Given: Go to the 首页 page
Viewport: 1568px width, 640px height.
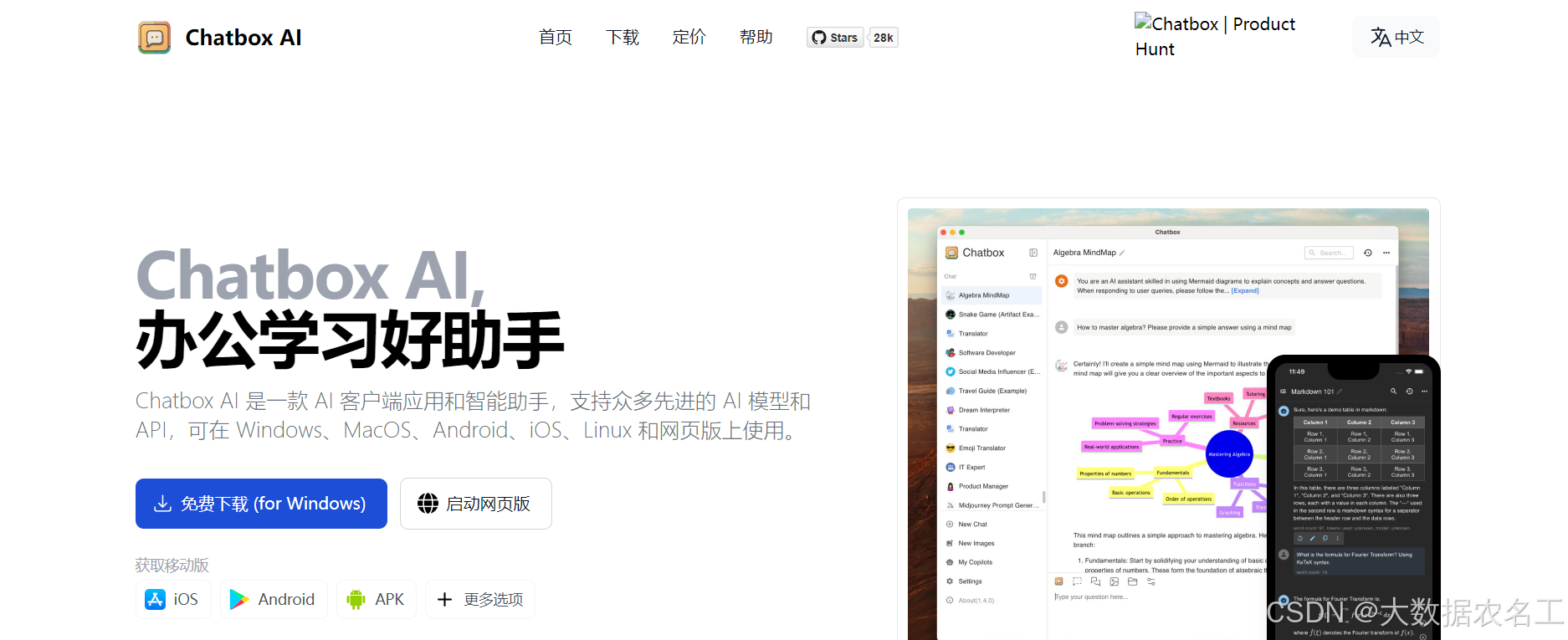Looking at the screenshot, I should click(556, 37).
